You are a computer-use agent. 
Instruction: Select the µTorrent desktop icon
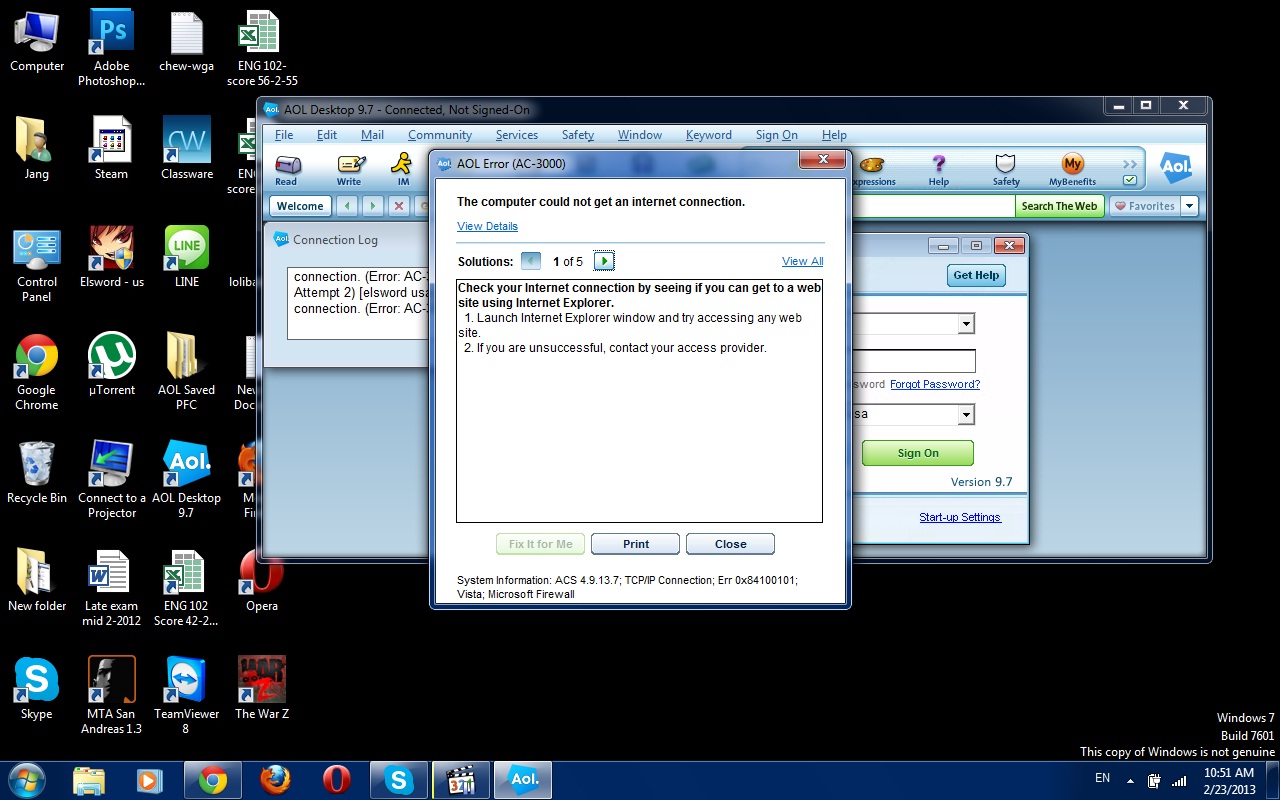coord(111,365)
